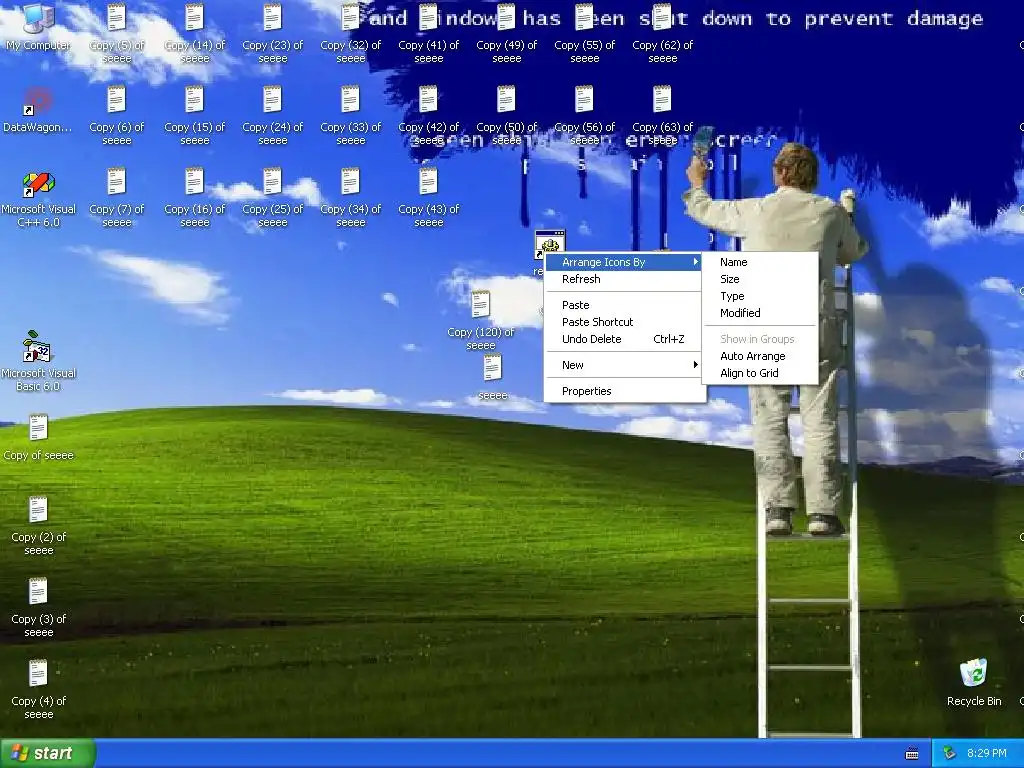Arrange icons by Size
The width and height of the screenshot is (1024, 768).
pos(760,279)
